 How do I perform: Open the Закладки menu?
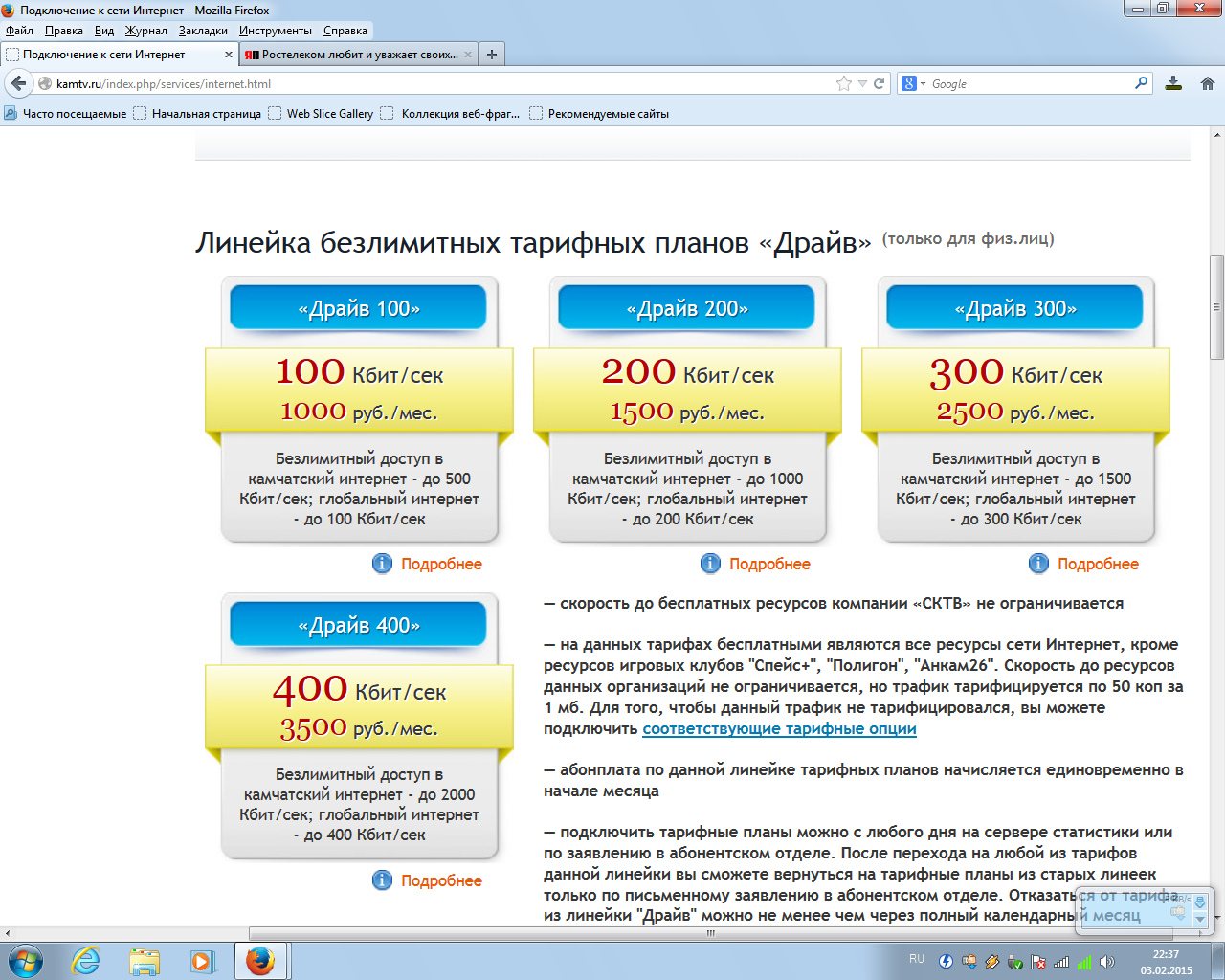[203, 31]
